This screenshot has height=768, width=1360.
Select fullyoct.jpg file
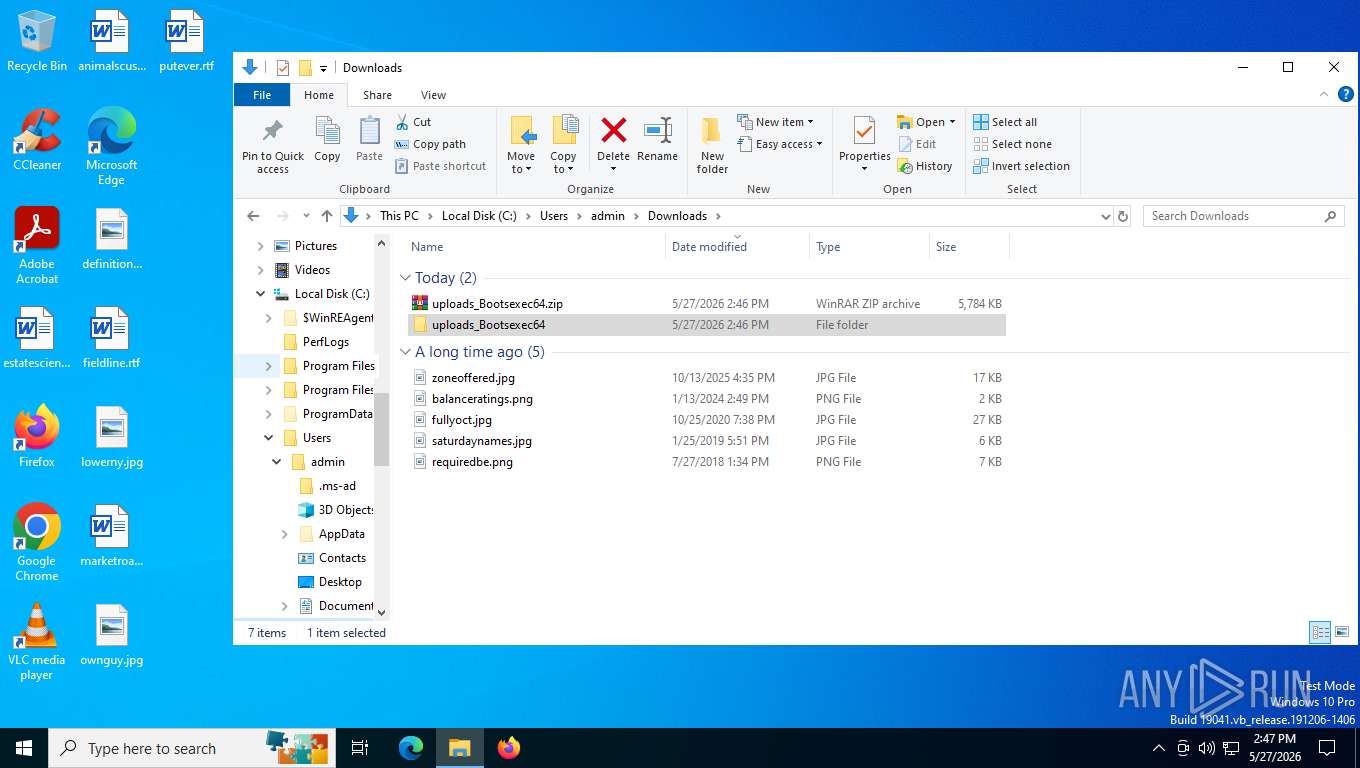coord(706,420)
